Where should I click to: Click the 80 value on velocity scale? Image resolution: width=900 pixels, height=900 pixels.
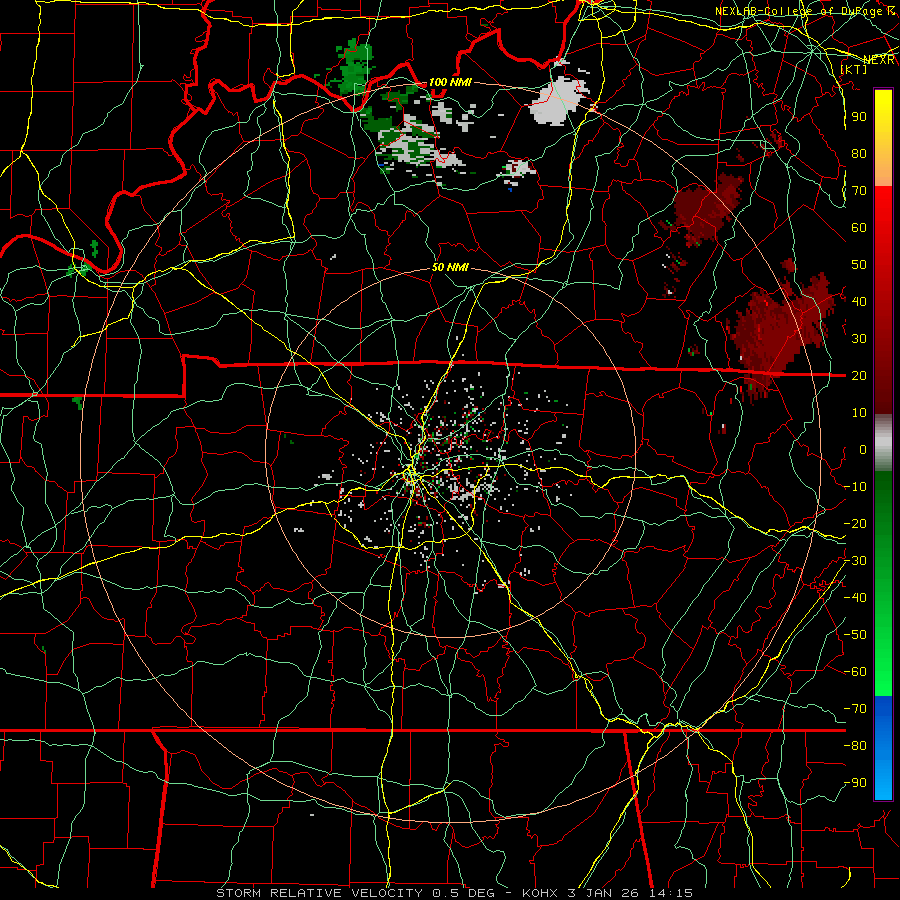click(859, 153)
